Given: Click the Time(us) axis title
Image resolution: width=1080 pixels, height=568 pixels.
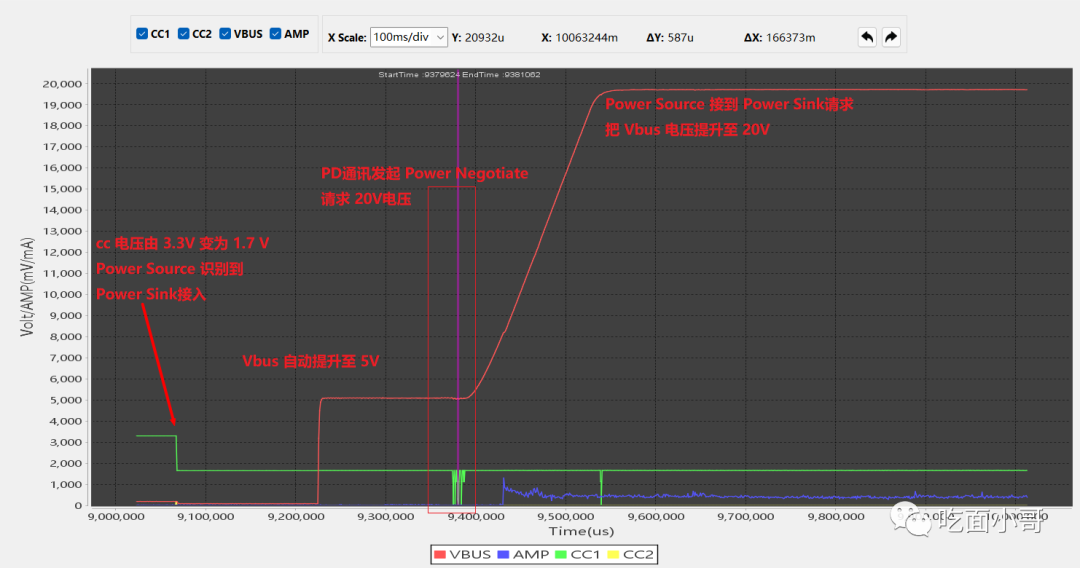Looking at the screenshot, I should tap(581, 531).
